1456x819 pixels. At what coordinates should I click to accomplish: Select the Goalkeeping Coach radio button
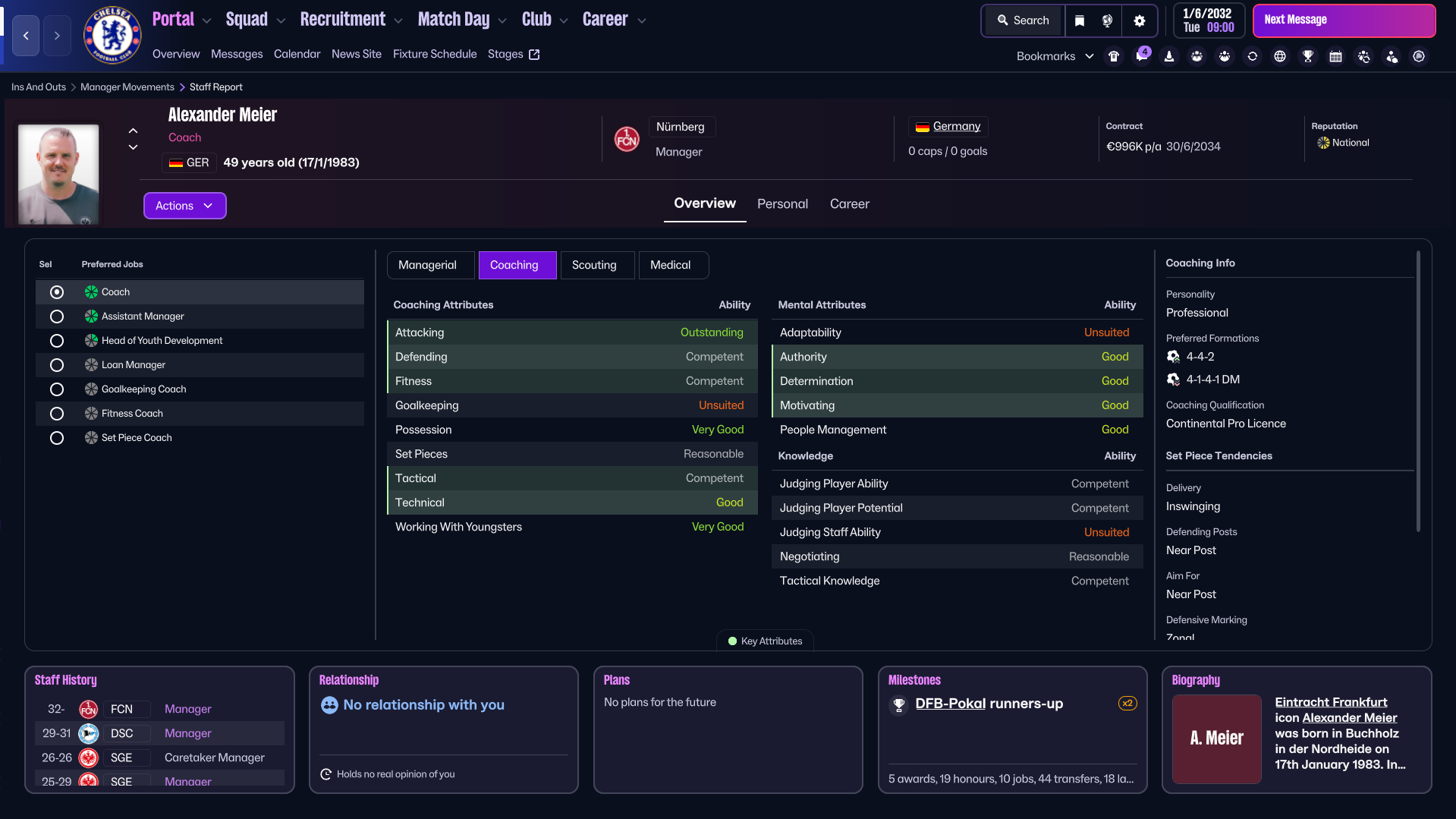57,389
